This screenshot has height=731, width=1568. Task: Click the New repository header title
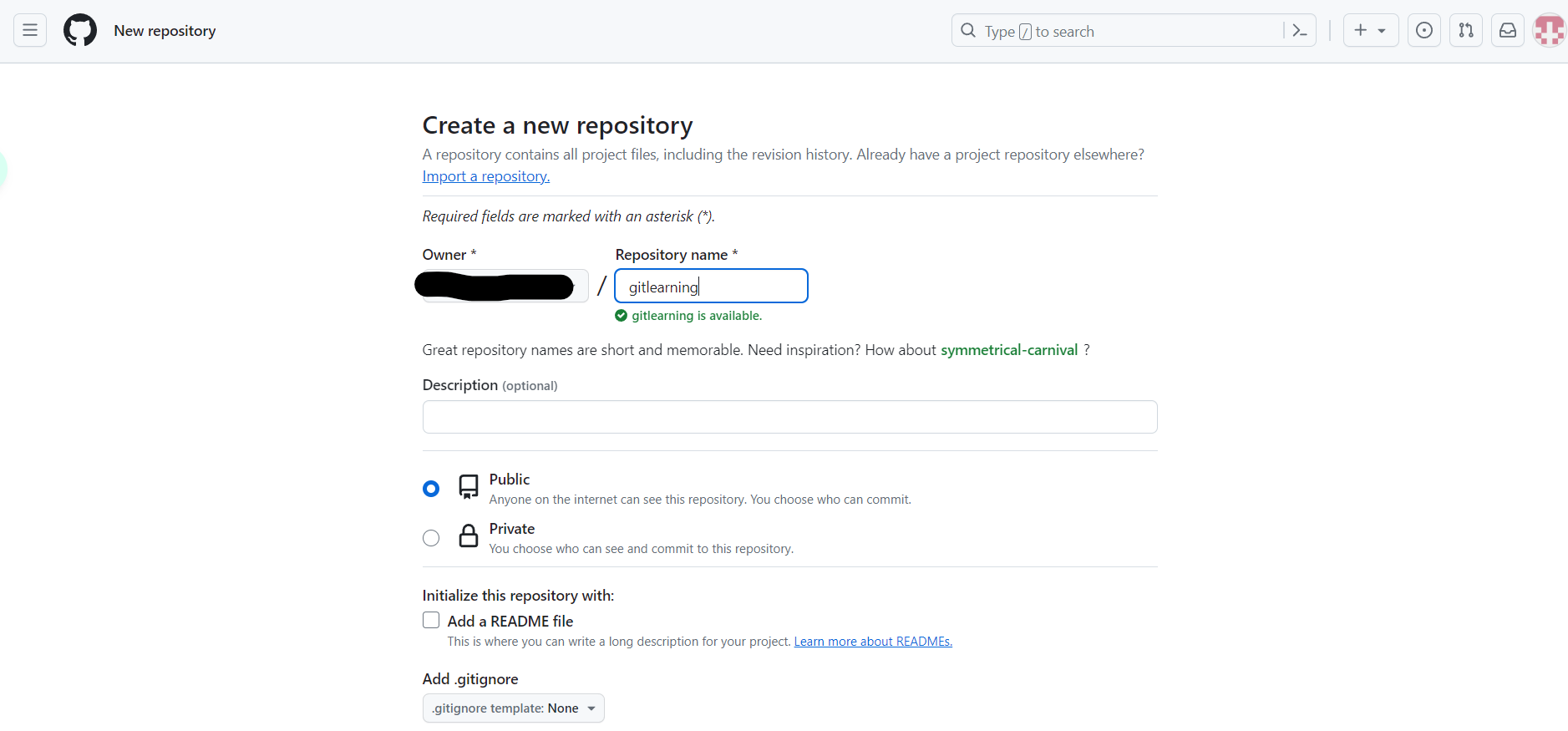tap(165, 31)
